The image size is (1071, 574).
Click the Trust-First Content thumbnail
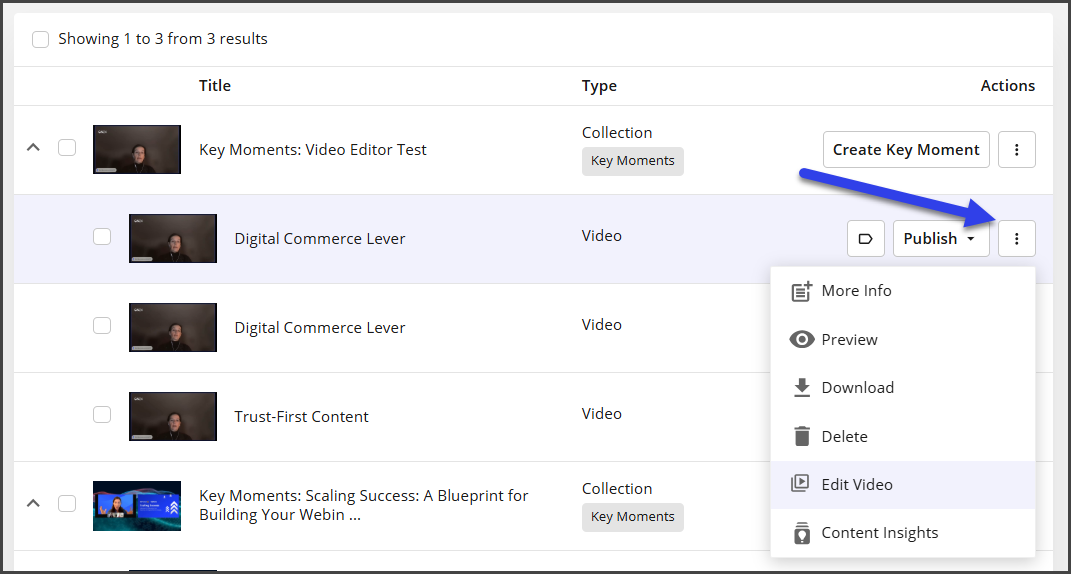coord(173,416)
